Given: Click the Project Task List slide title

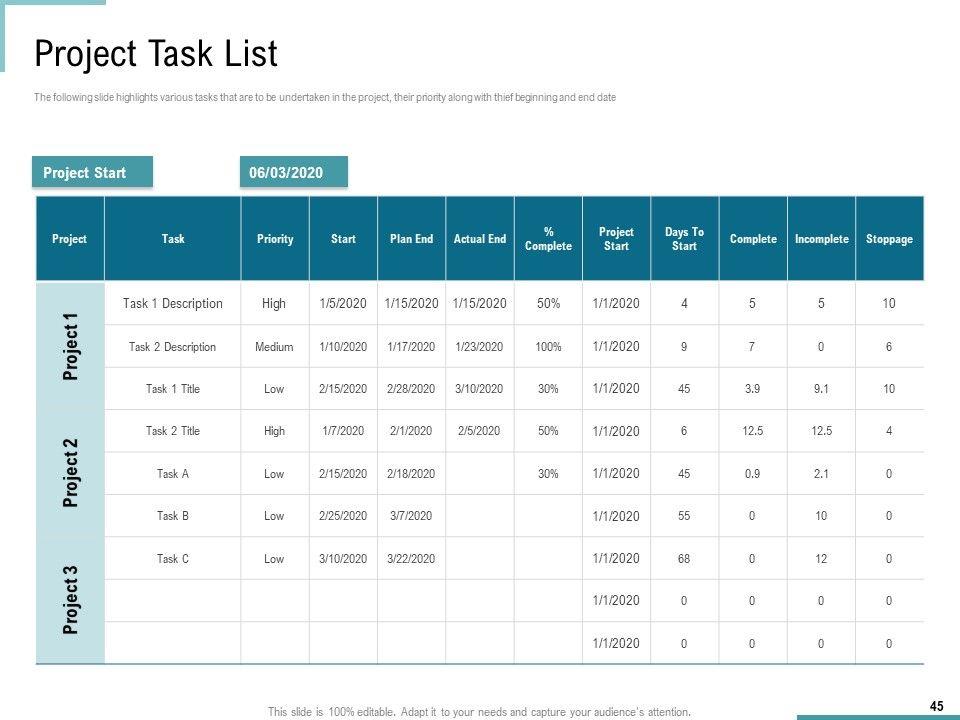Looking at the screenshot, I should pos(156,54).
